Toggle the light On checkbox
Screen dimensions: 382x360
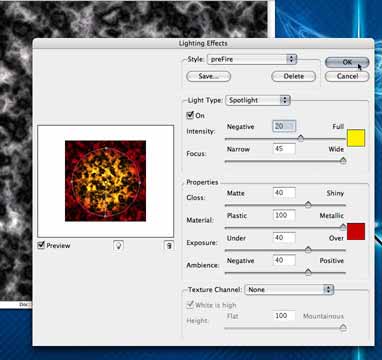point(190,115)
